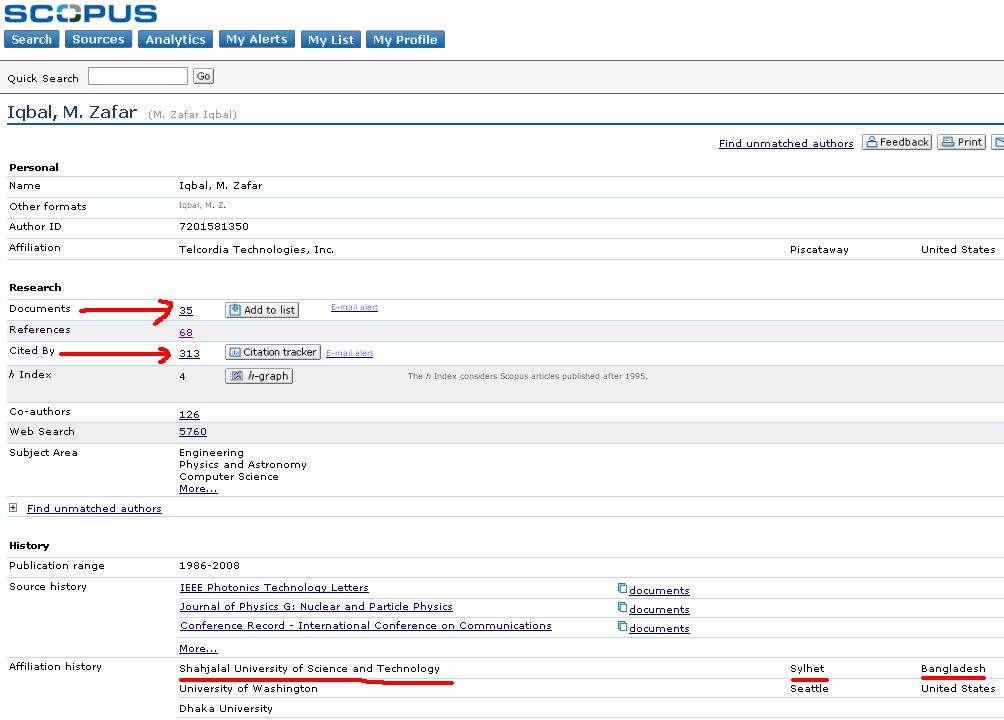Open Journal of Physics G source link

click(x=316, y=607)
